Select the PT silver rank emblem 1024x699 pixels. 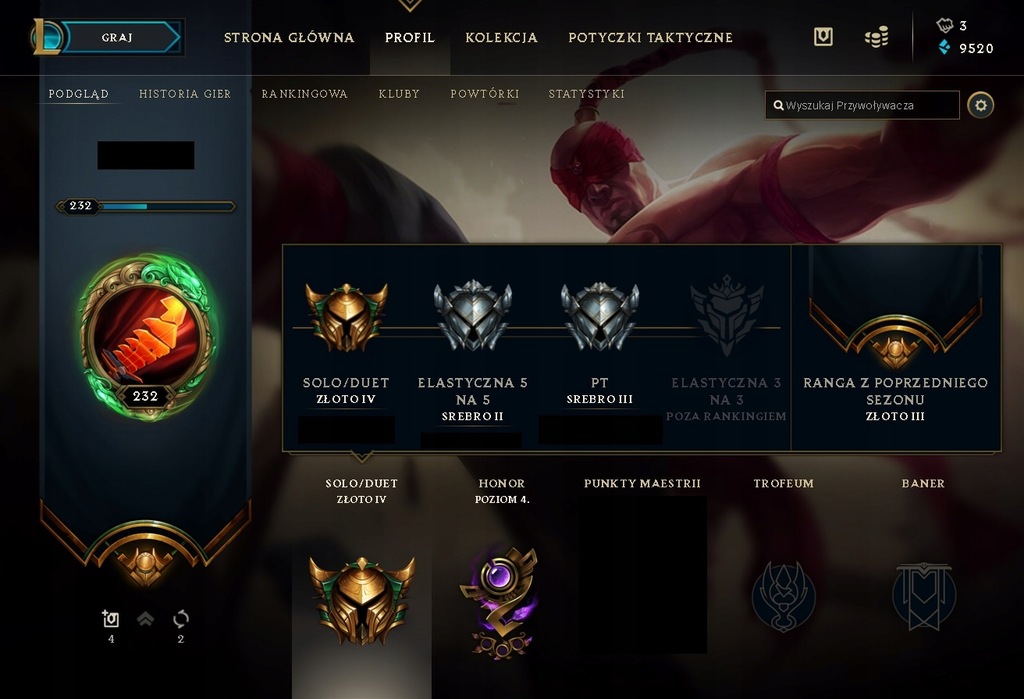pyautogui.click(x=600, y=316)
